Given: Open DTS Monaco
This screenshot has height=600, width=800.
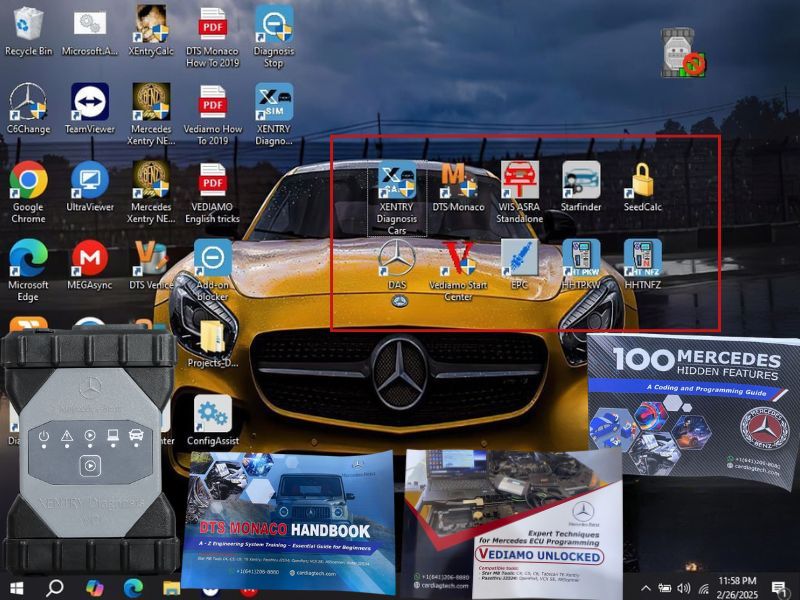Looking at the screenshot, I should [458, 183].
